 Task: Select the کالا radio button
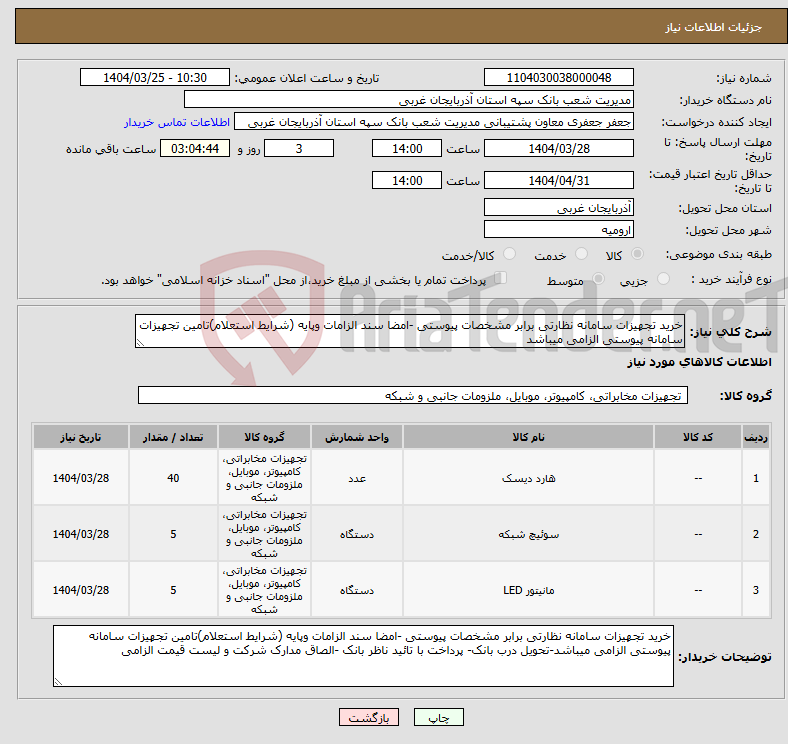click(637, 254)
